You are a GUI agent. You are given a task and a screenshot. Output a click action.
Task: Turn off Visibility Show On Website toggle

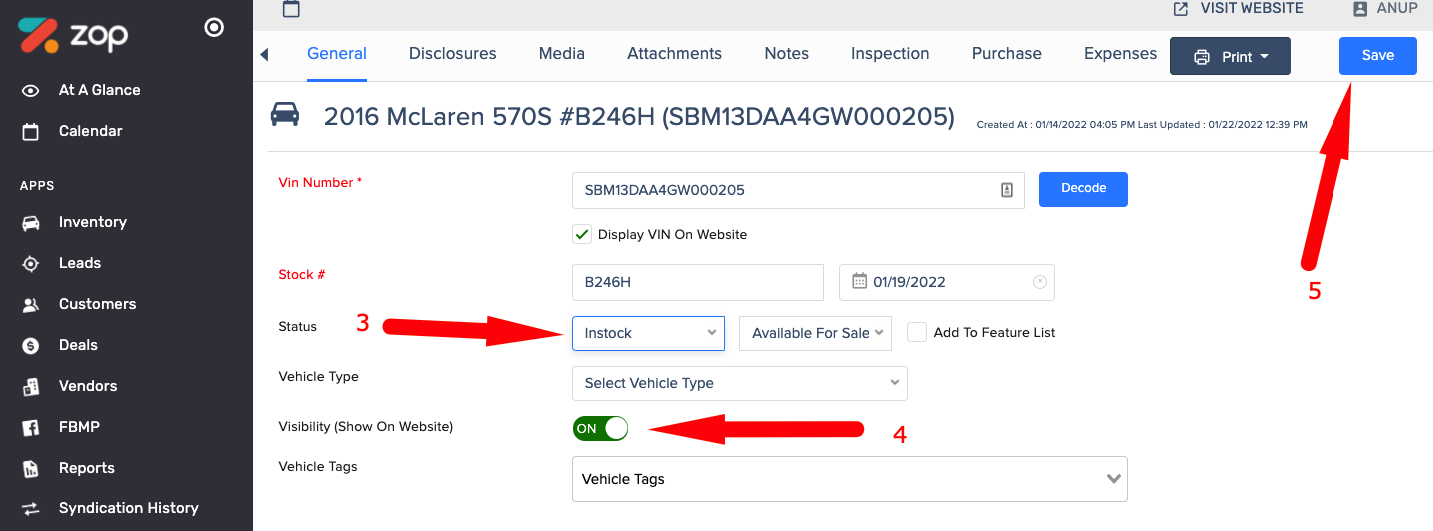point(601,428)
